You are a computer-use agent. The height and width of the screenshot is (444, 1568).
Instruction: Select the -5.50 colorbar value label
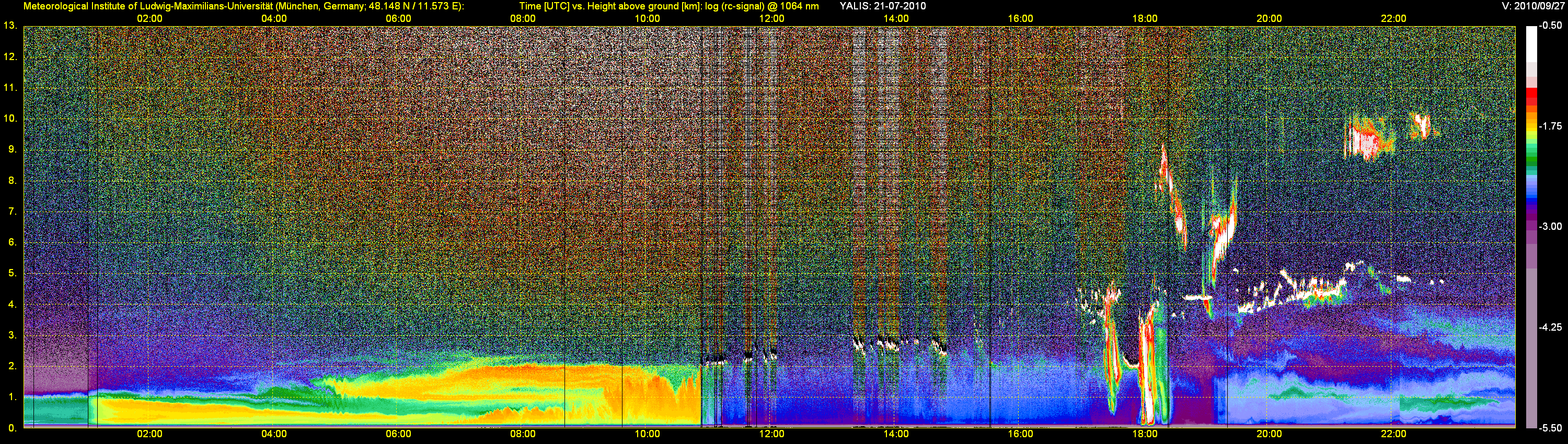1550,428
